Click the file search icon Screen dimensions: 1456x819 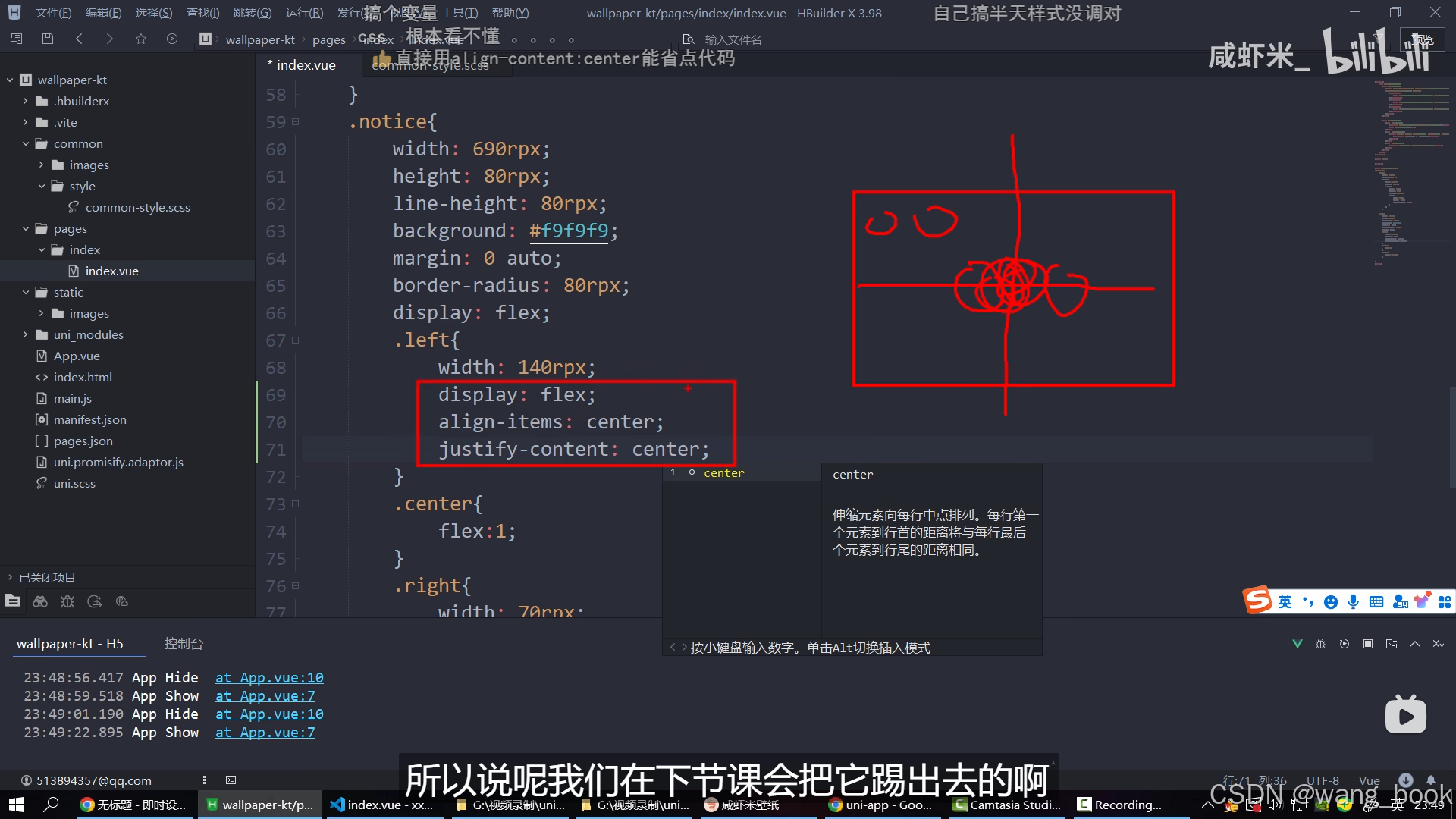(x=689, y=39)
